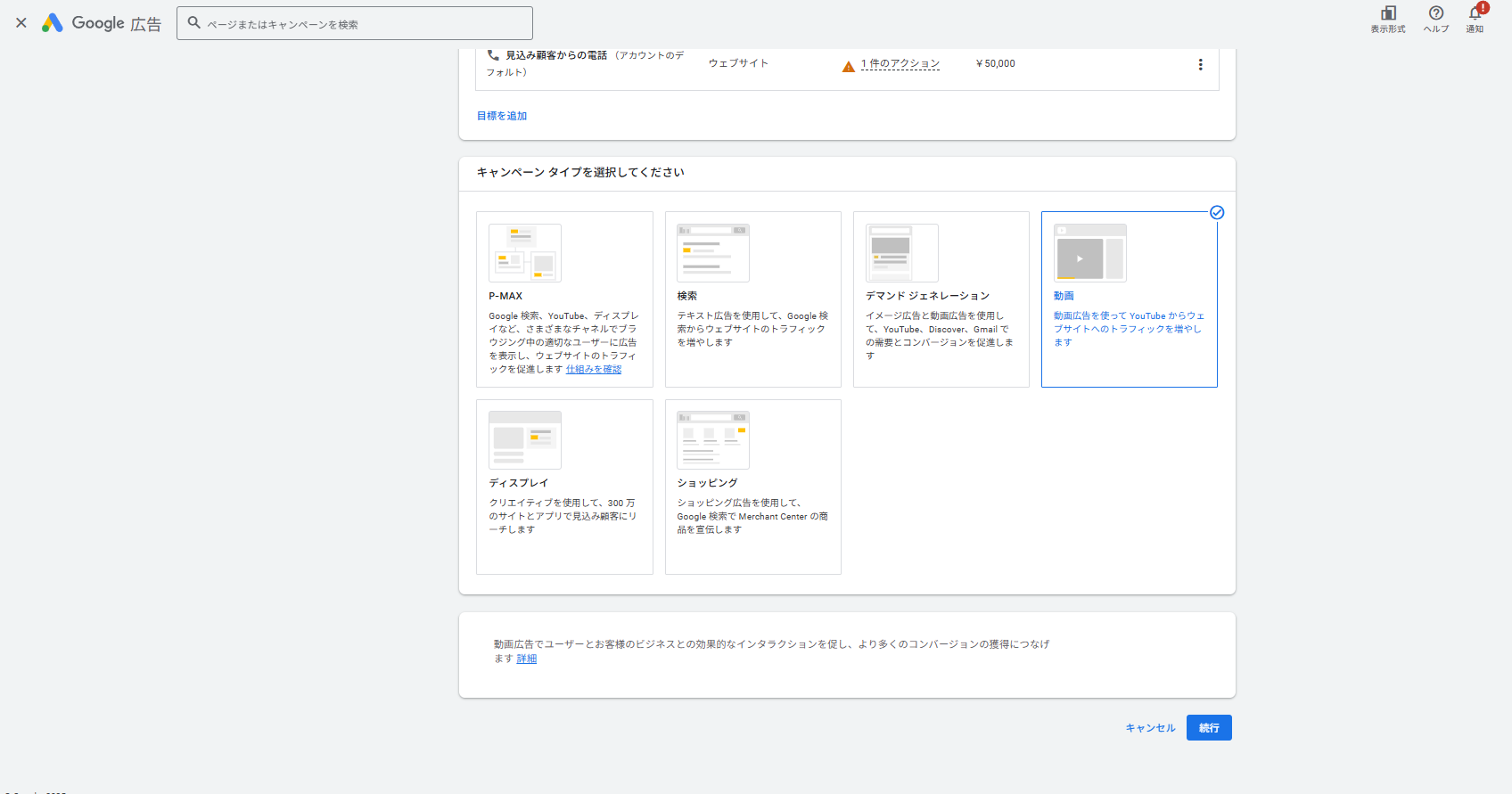The image size is (1512, 794).
Task: Click the ショッピング illustration thumbnail
Action: point(713,440)
